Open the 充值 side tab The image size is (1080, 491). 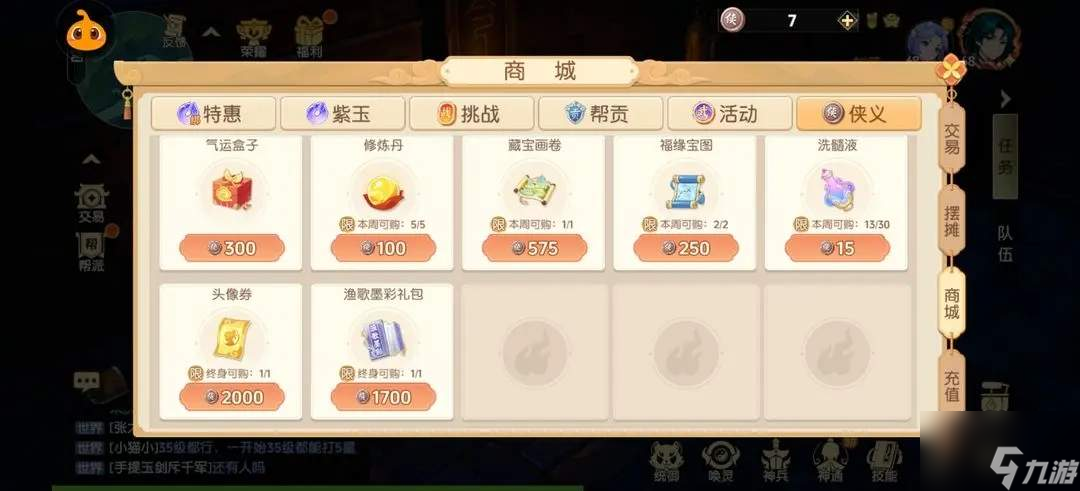[x=951, y=384]
